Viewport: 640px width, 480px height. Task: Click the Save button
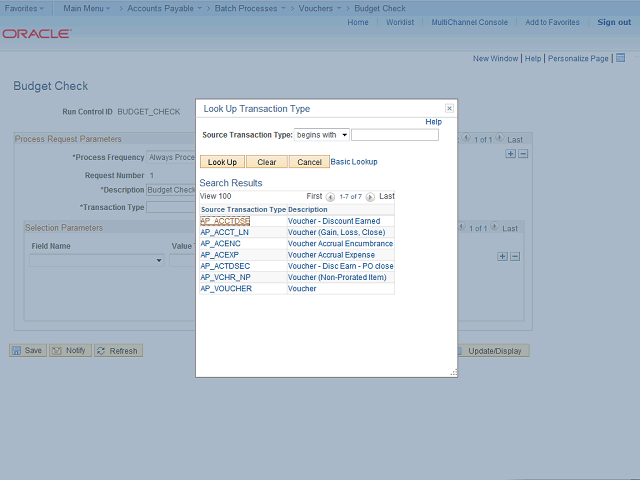tap(28, 350)
